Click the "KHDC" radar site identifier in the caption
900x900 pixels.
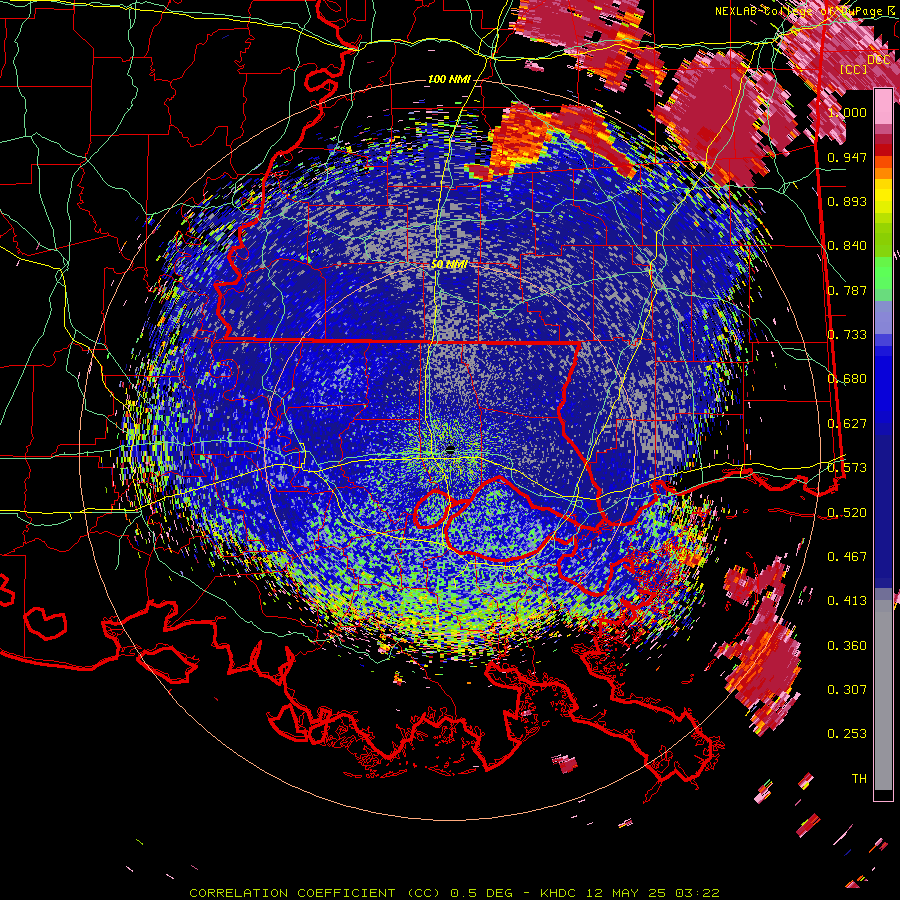pyautogui.click(x=557, y=893)
